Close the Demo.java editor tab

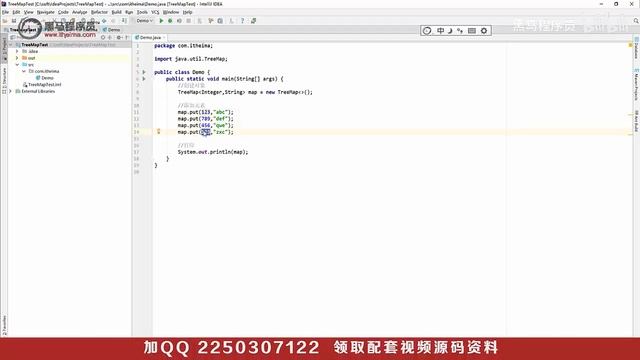pos(164,37)
